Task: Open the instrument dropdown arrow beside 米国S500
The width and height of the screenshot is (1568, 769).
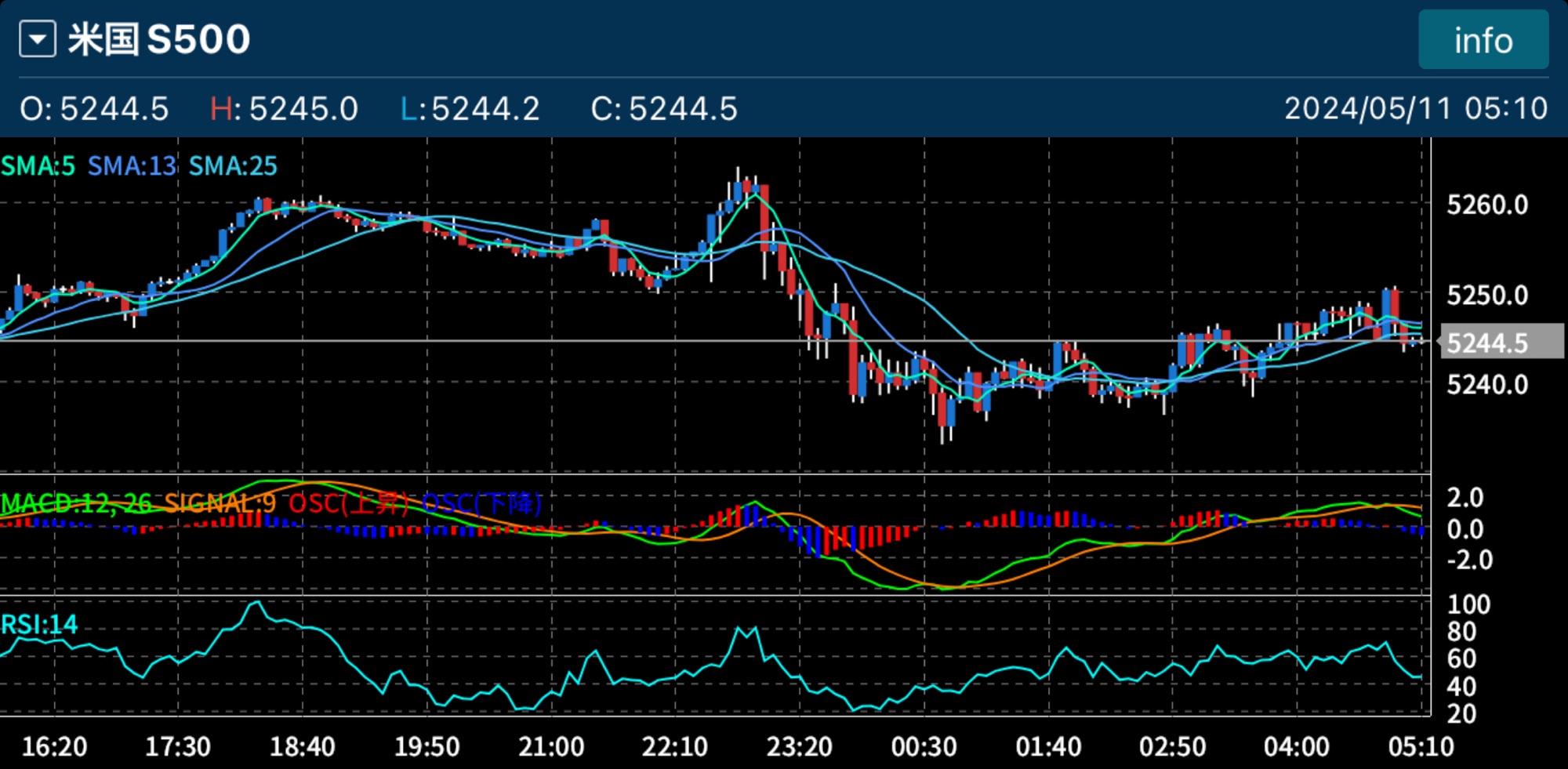Action: pos(38,39)
